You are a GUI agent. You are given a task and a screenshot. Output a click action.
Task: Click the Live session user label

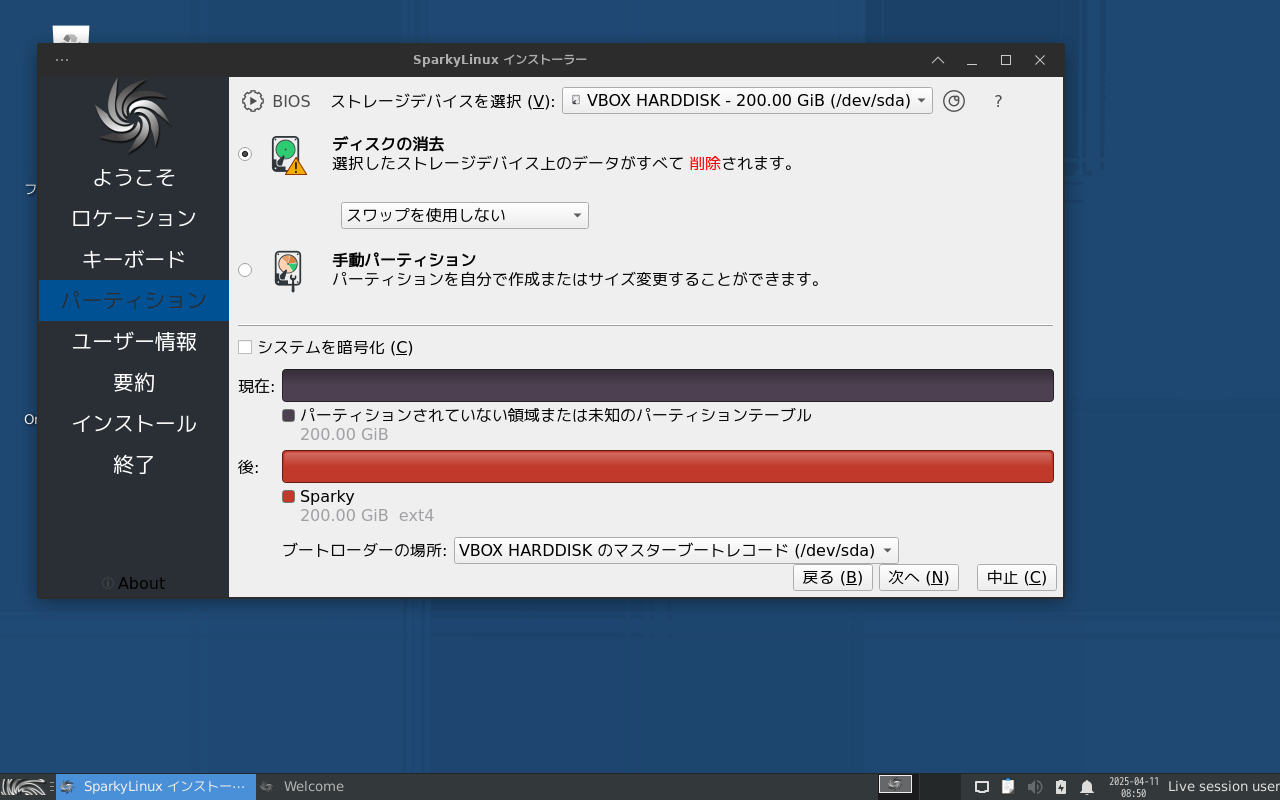1223,787
